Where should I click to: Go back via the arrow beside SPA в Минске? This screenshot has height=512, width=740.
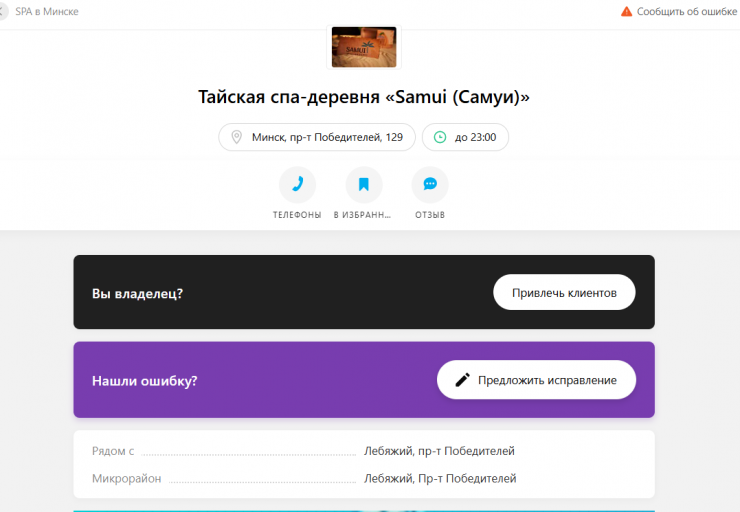tap(3, 11)
